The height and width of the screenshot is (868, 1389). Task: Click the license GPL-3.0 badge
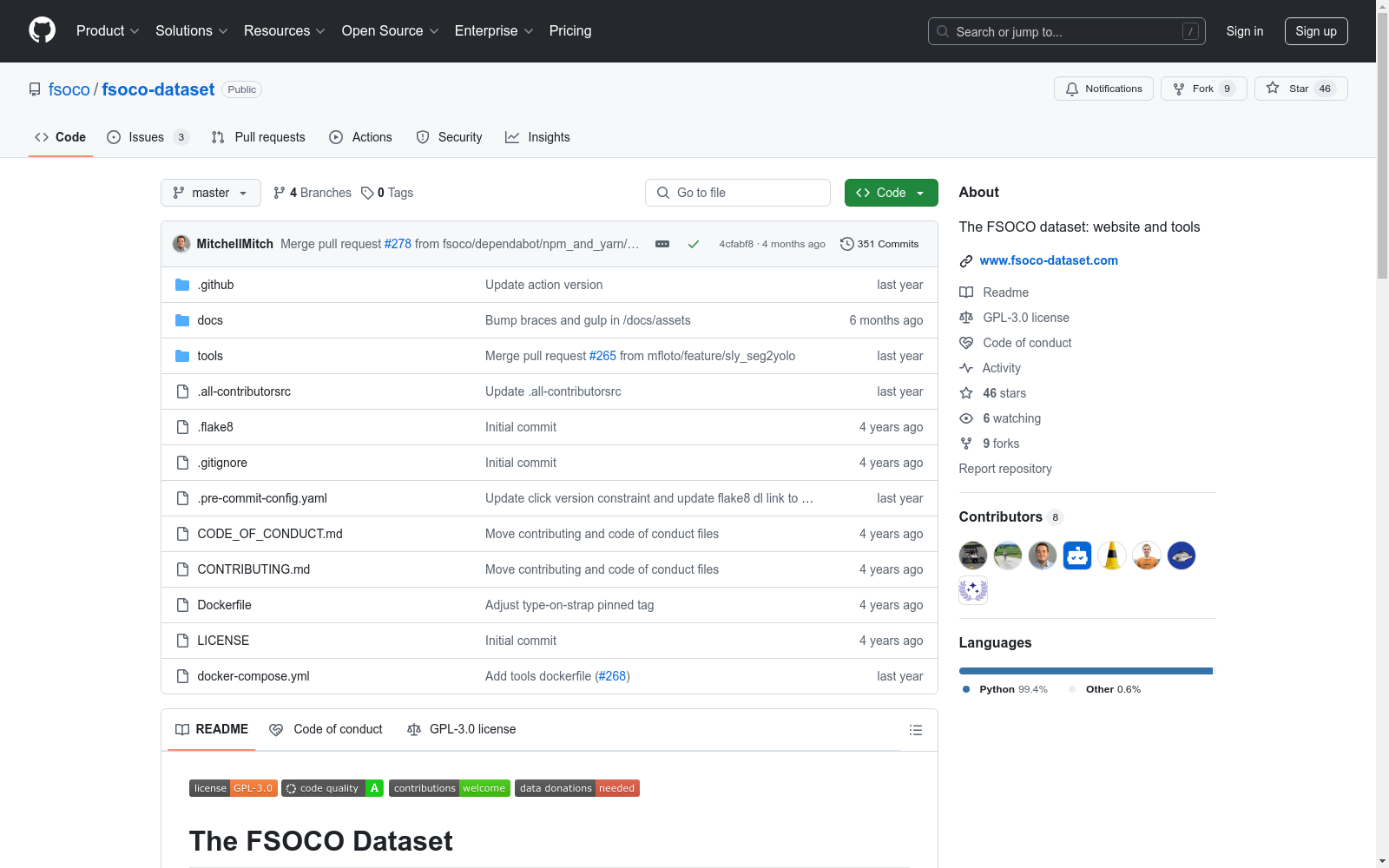234,788
